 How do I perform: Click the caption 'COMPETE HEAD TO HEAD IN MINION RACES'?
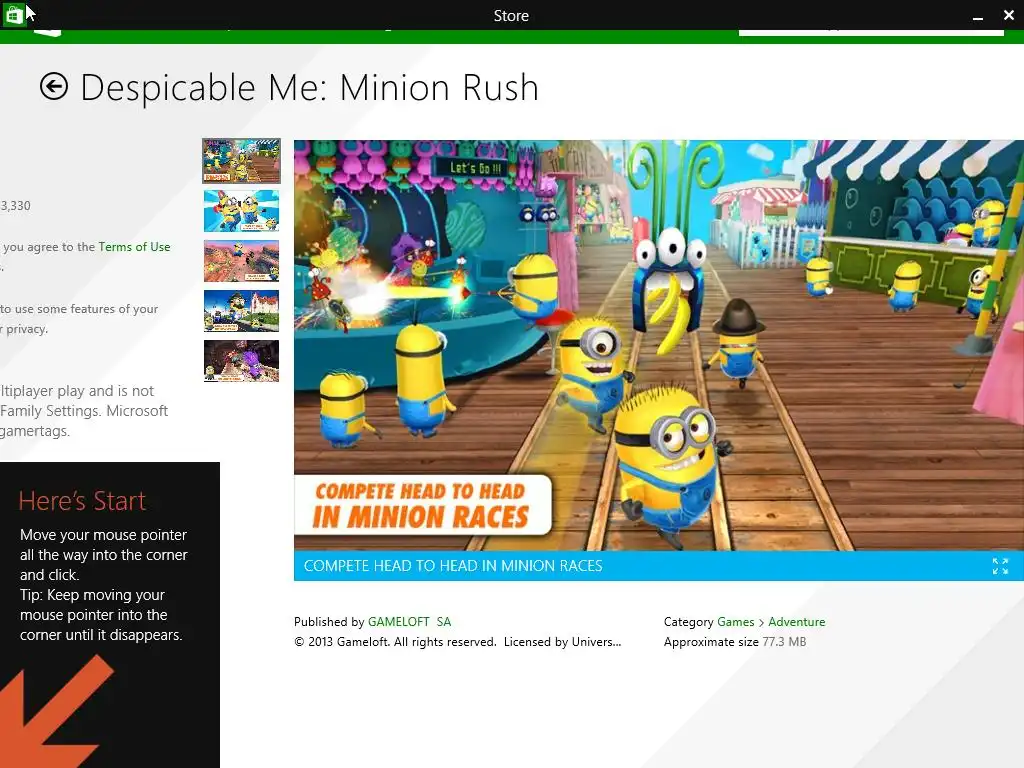click(453, 566)
